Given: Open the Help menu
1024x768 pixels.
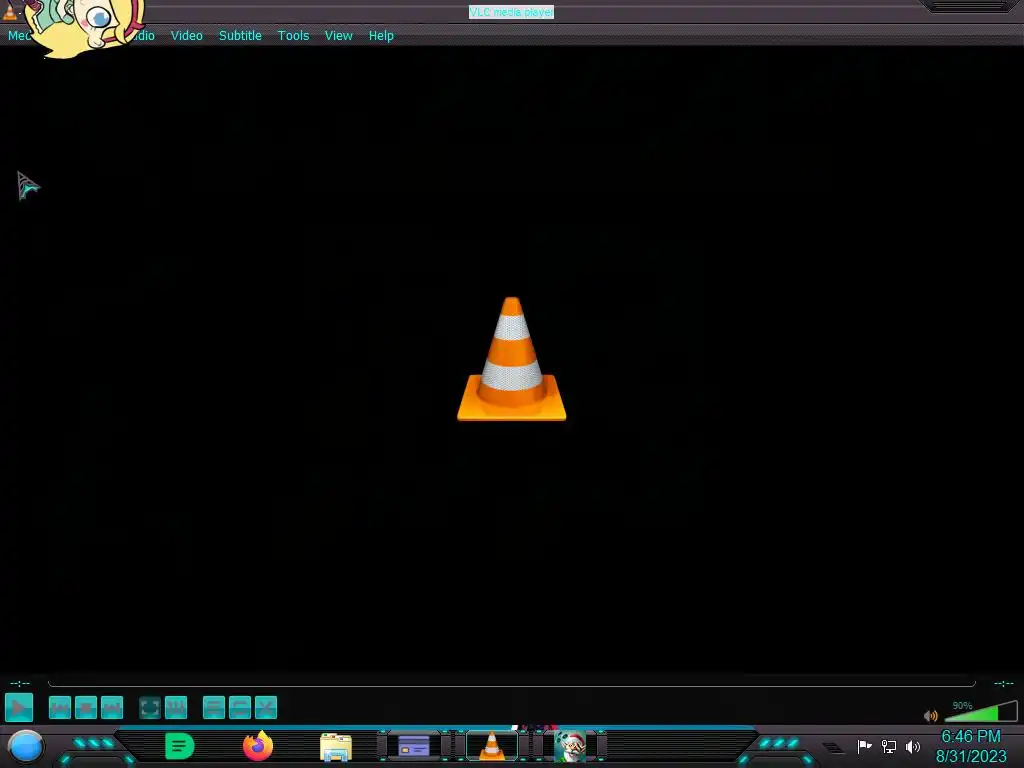Looking at the screenshot, I should point(381,36).
